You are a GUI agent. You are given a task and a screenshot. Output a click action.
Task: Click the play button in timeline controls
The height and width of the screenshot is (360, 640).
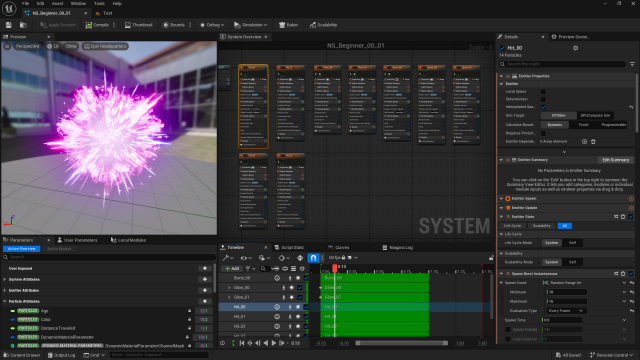click(274, 343)
